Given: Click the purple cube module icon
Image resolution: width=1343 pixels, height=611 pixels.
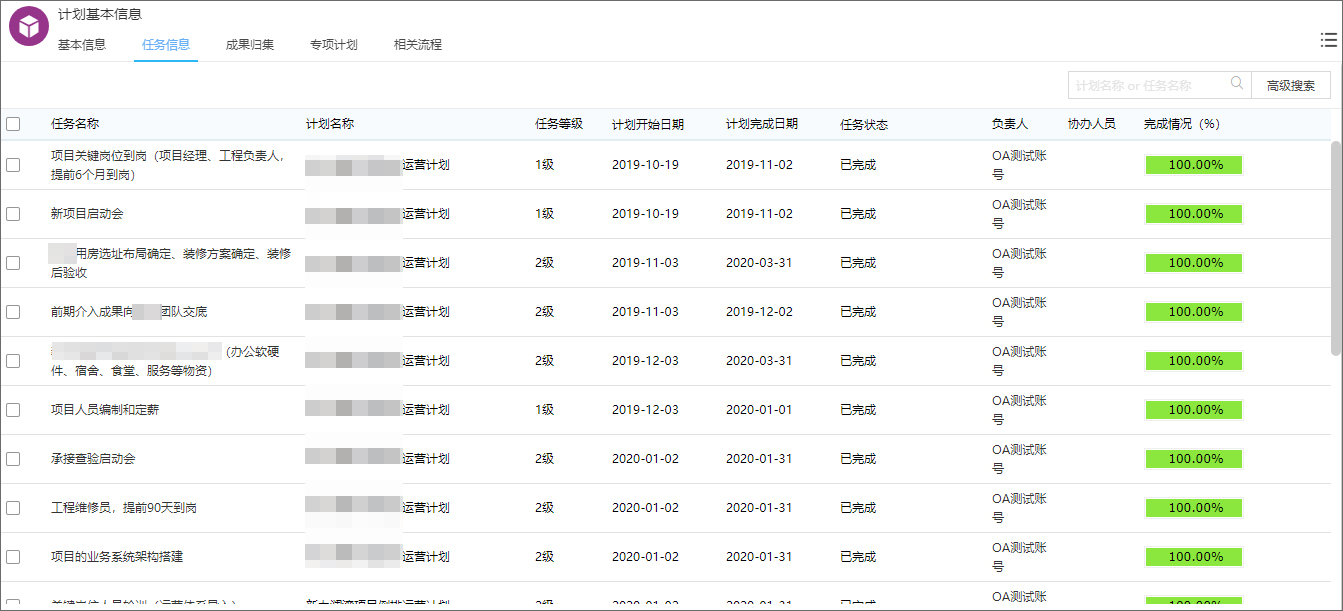Looking at the screenshot, I should [x=29, y=26].
